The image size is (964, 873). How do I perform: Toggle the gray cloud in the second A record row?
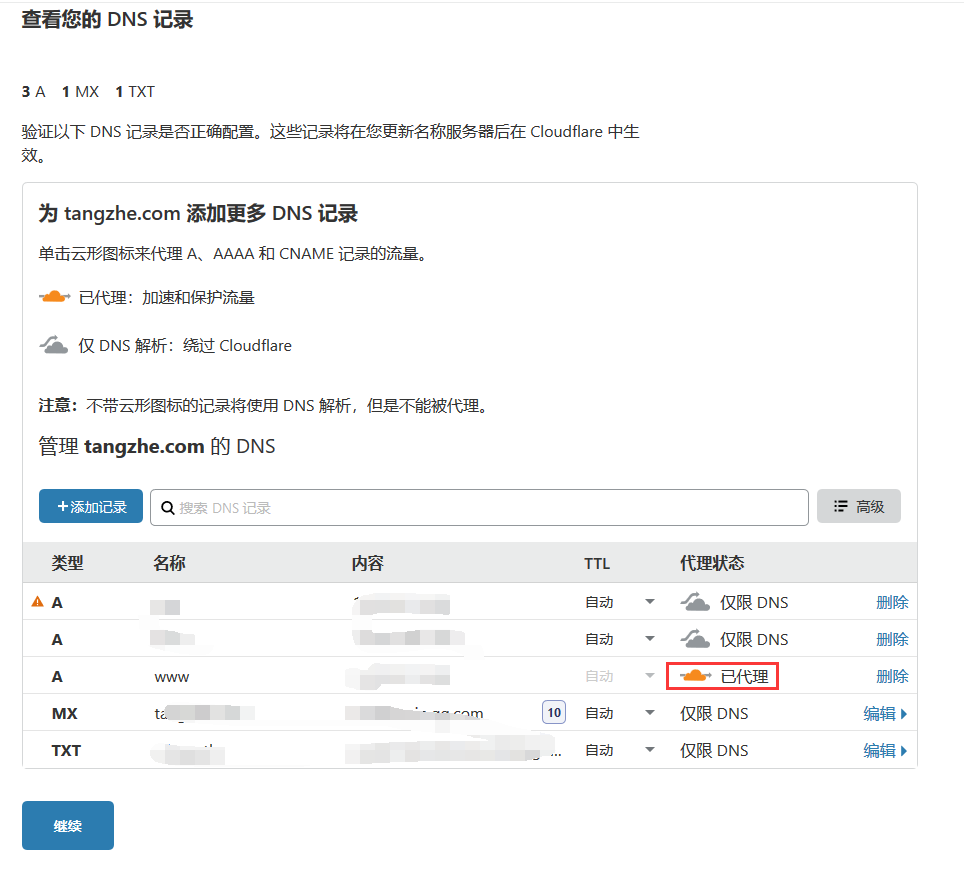click(x=695, y=639)
